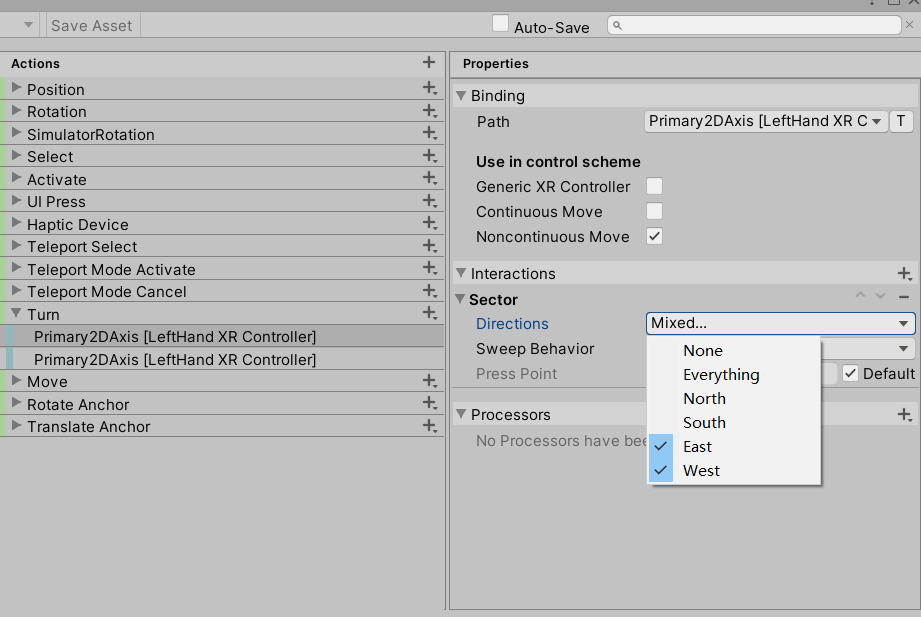Uncheck the Noncontinuous Move checkbox

654,236
